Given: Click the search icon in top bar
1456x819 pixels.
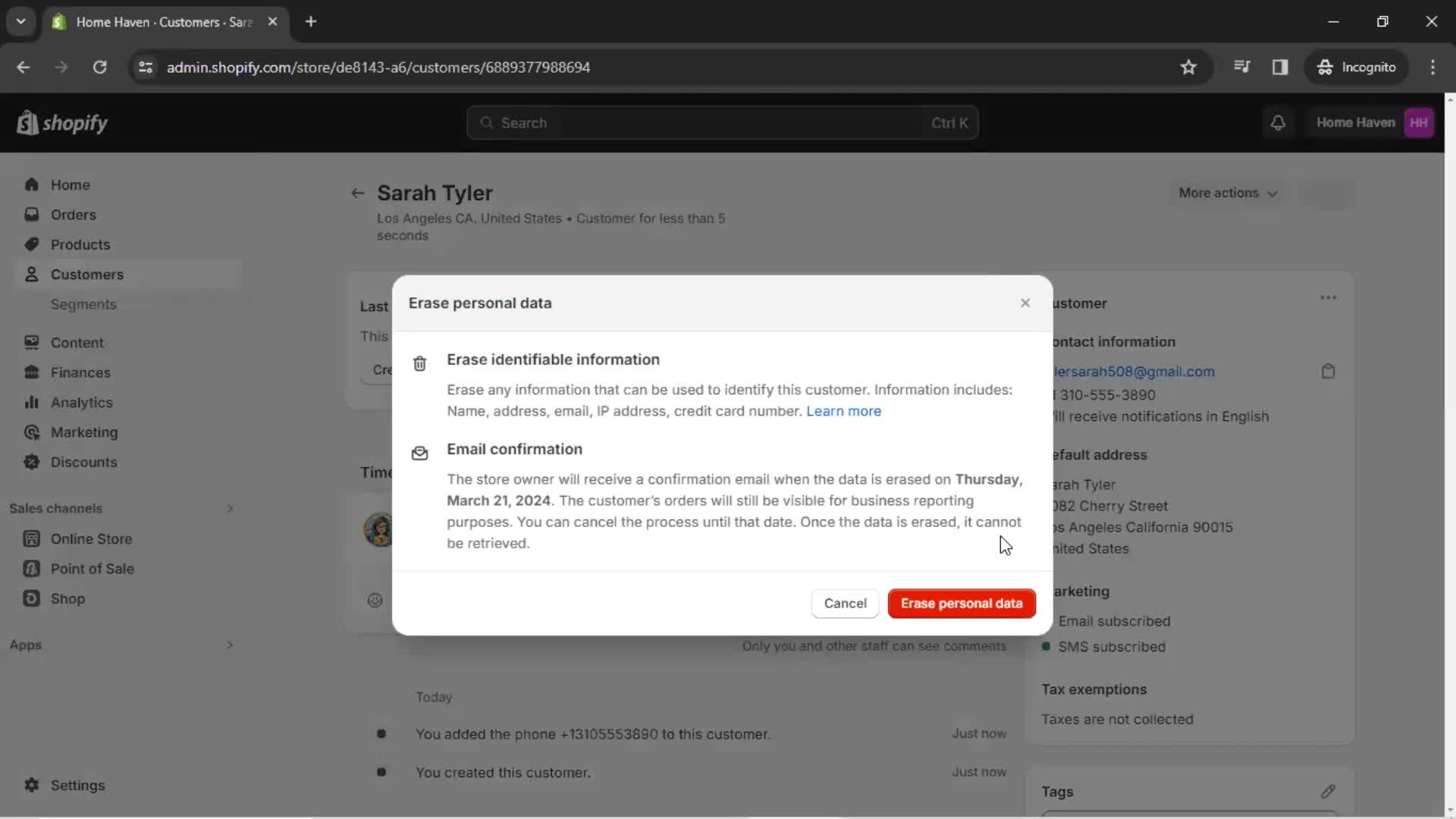Looking at the screenshot, I should [486, 123].
